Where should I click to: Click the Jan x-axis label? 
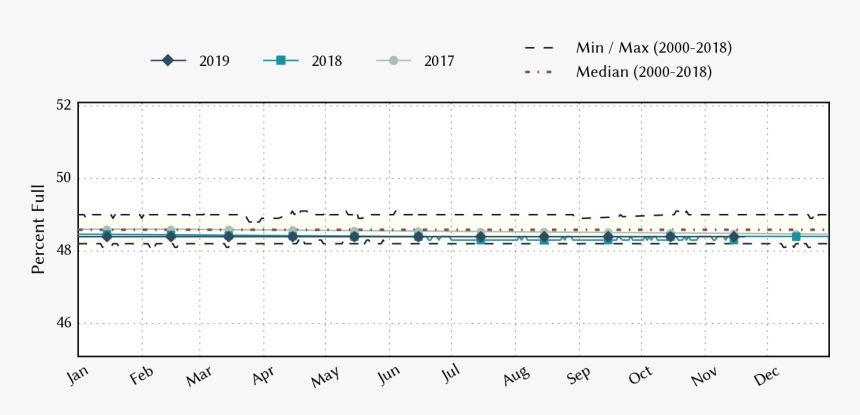pos(78,375)
